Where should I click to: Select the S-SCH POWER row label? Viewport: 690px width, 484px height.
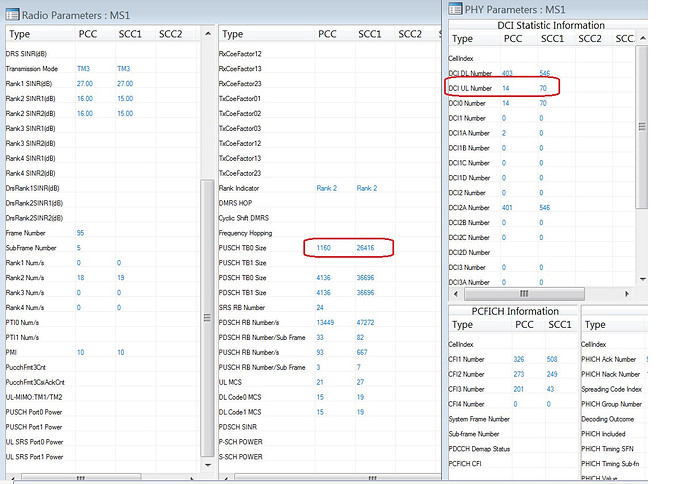coord(241,457)
